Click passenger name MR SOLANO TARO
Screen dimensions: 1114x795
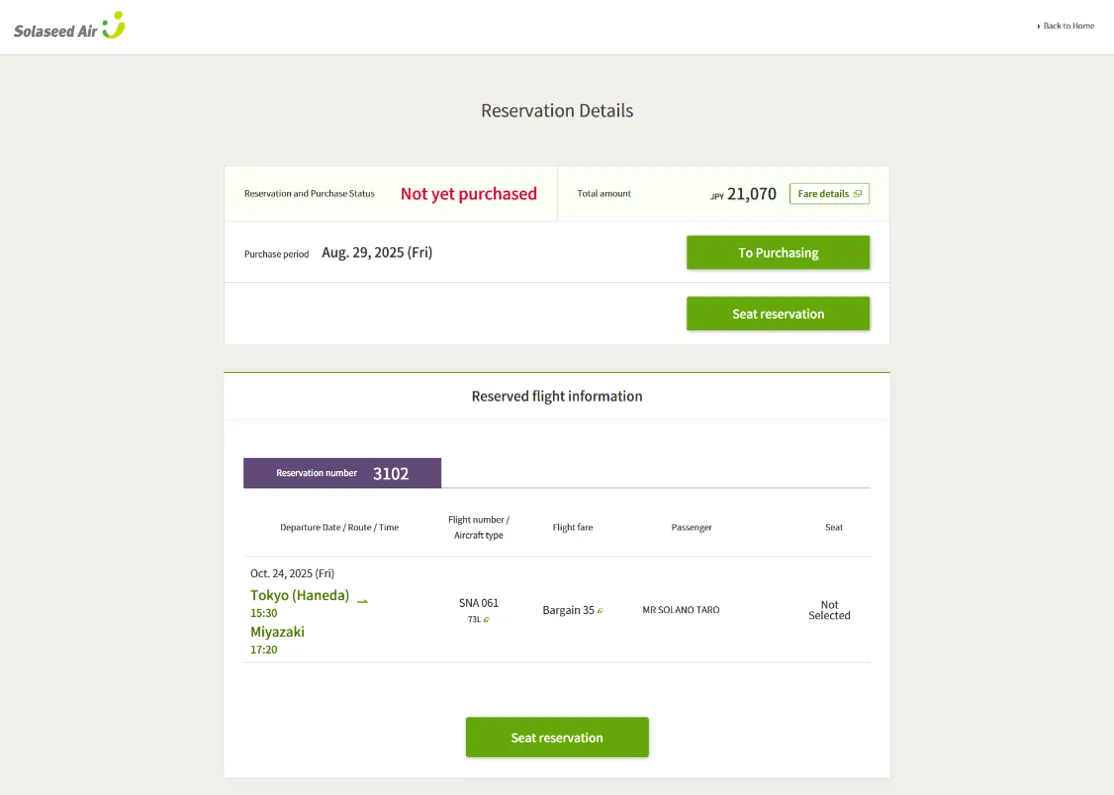(x=680, y=610)
